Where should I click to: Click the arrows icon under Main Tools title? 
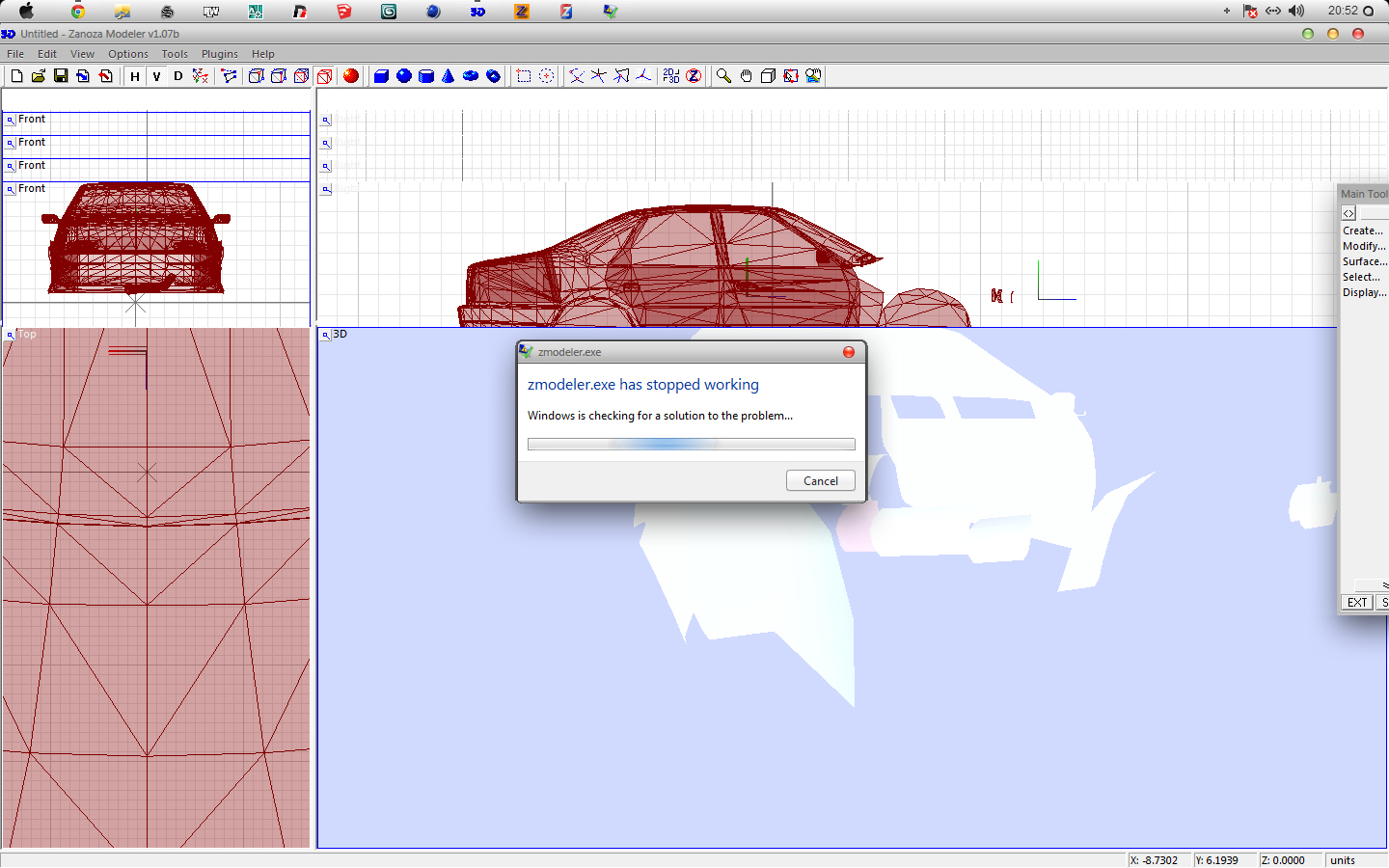(1348, 213)
